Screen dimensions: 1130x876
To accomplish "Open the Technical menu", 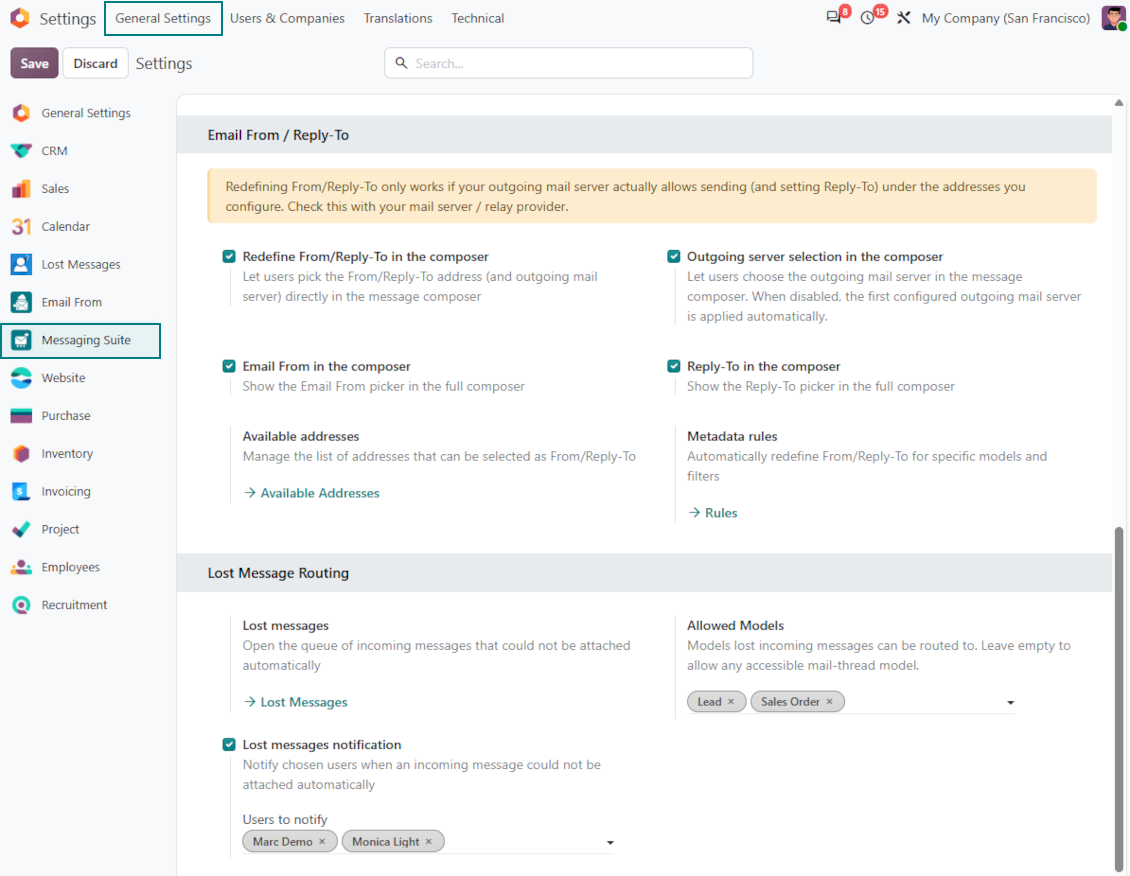I will pyautogui.click(x=477, y=18).
